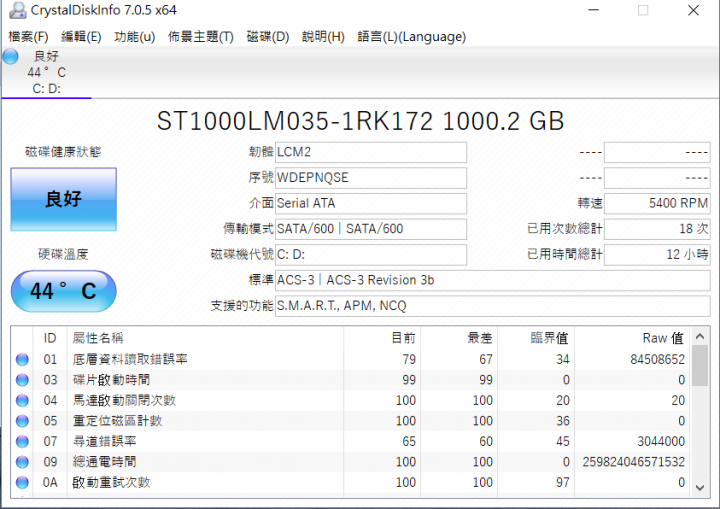Click status orb for attribute 01
The height and width of the screenshot is (509, 720).
pos(22,359)
